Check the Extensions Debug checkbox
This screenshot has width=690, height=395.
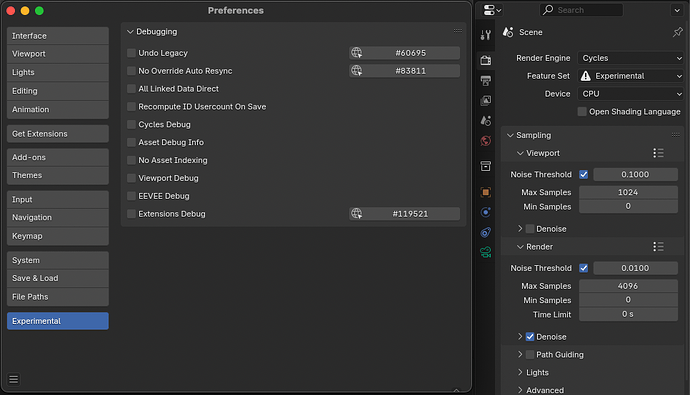click(x=131, y=214)
